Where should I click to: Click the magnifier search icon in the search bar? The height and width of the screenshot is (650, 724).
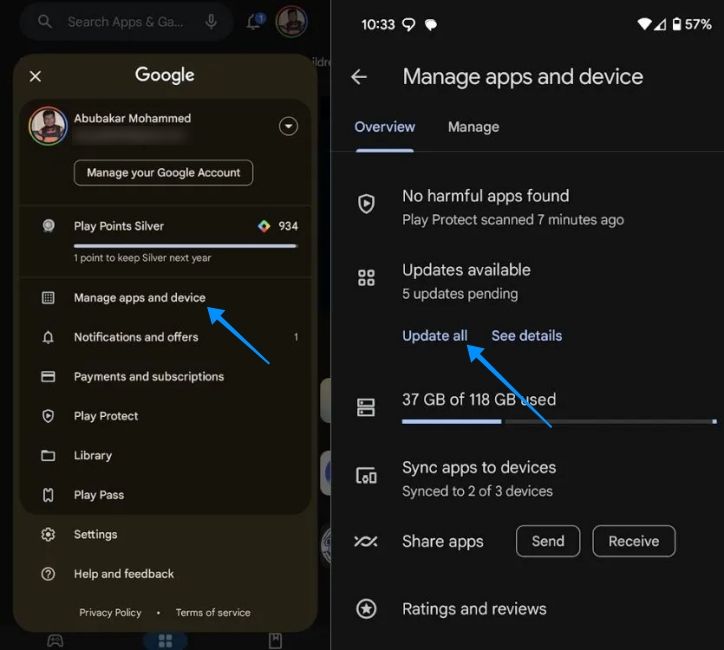click(45, 21)
